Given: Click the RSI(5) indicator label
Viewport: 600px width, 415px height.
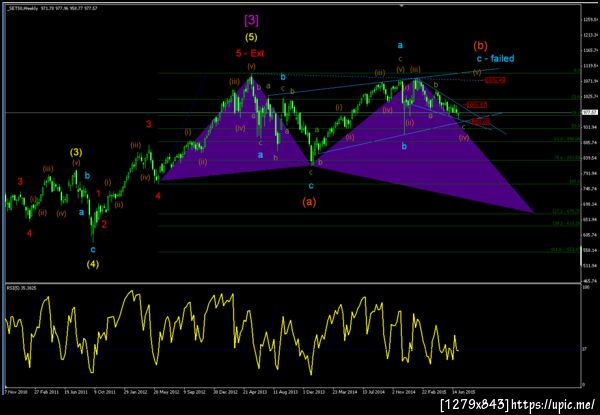Looking at the screenshot, I should [21, 288].
